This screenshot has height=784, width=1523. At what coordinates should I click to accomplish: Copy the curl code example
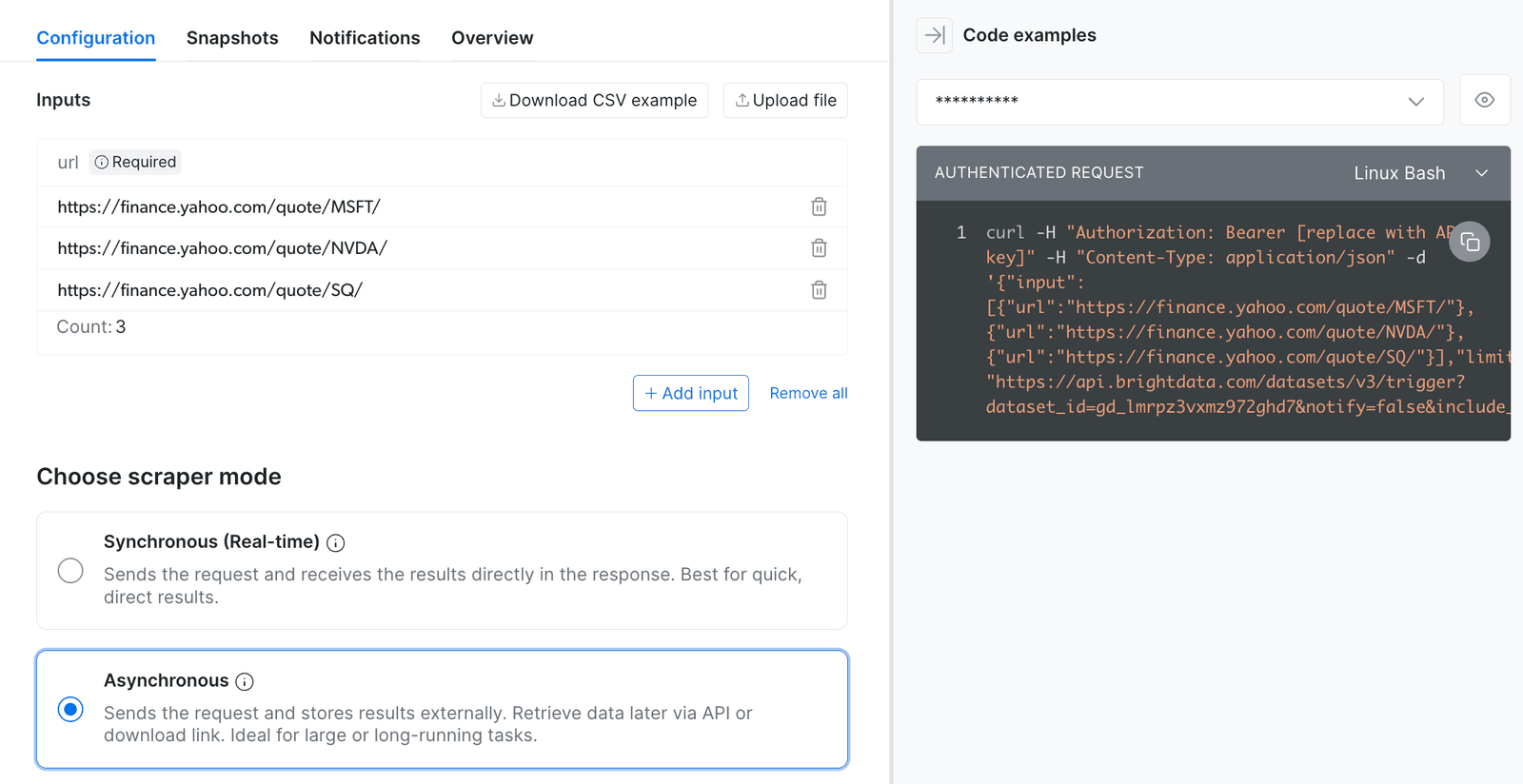1470,243
